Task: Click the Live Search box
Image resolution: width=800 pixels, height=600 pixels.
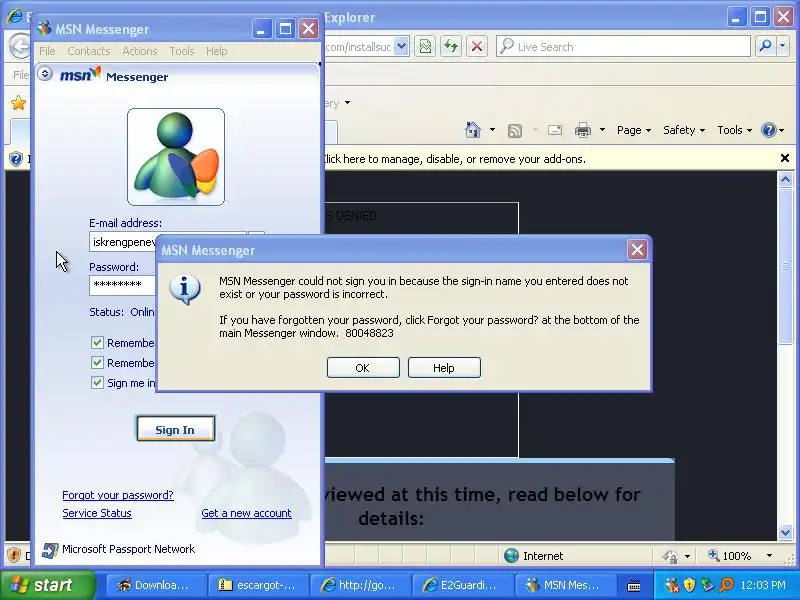Action: [623, 46]
